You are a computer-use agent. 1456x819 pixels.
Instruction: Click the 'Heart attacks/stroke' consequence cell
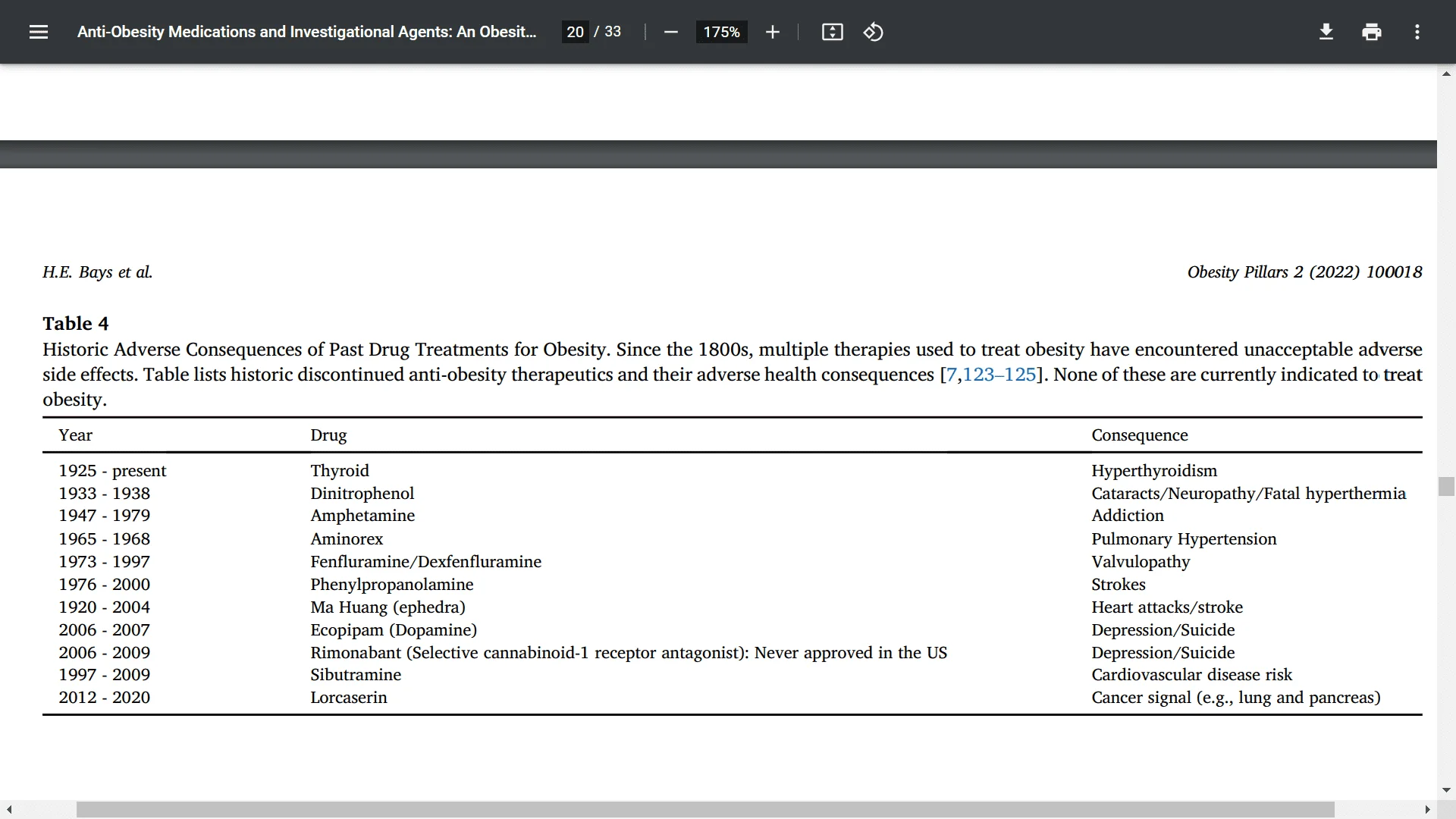pyautogui.click(x=1167, y=607)
